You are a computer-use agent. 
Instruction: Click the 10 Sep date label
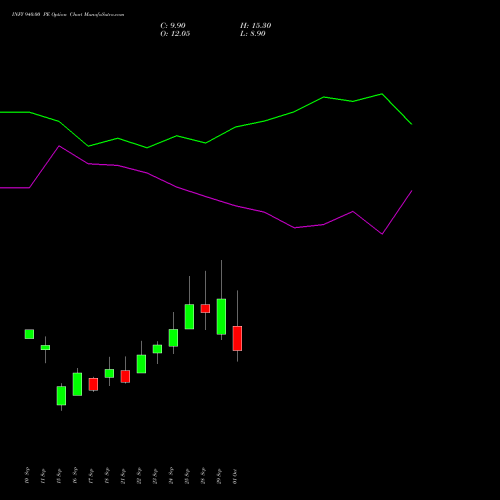27,475
